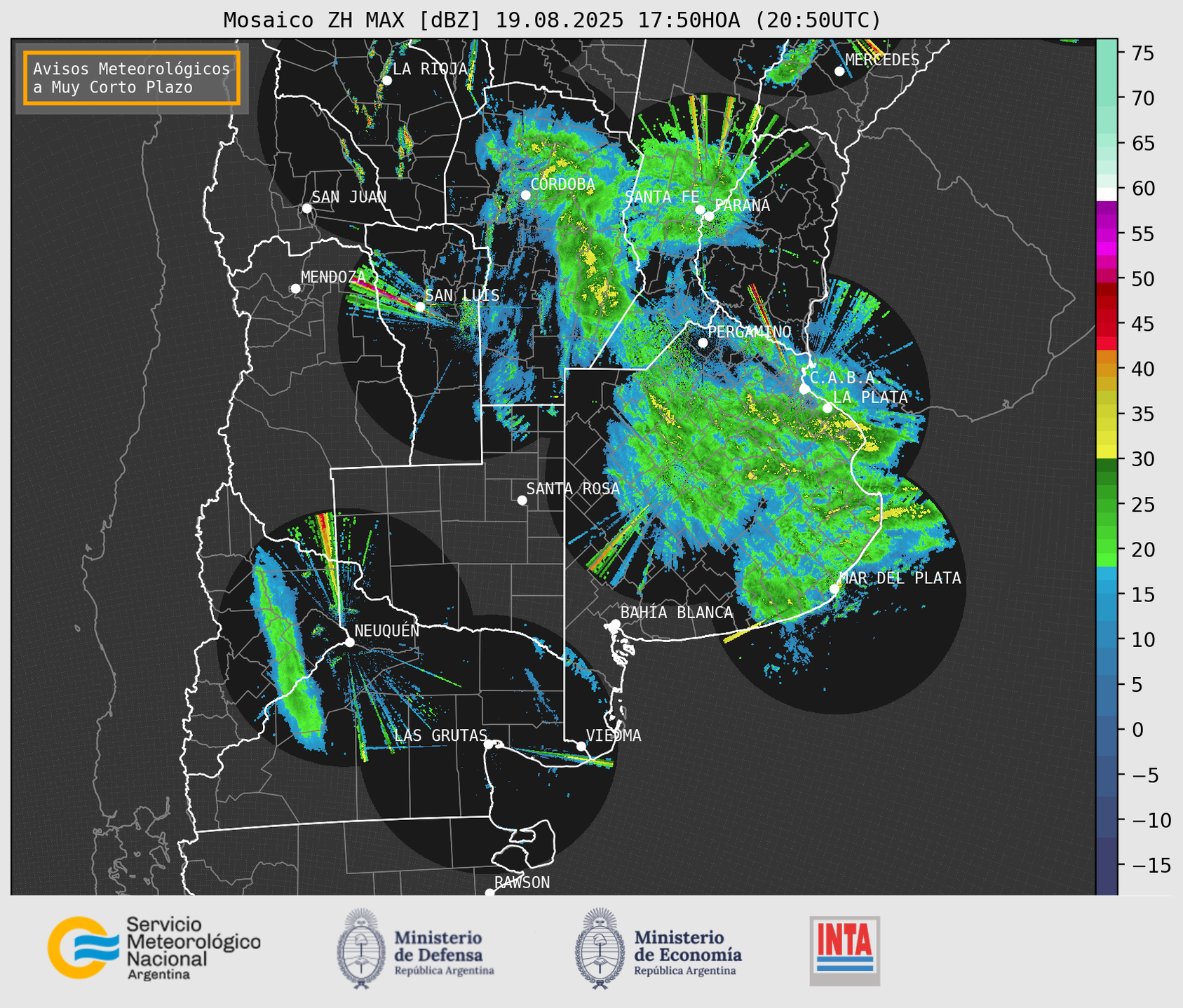The image size is (1183, 1008).
Task: Click the 60 dBZ white color band
Action: [x=1107, y=194]
